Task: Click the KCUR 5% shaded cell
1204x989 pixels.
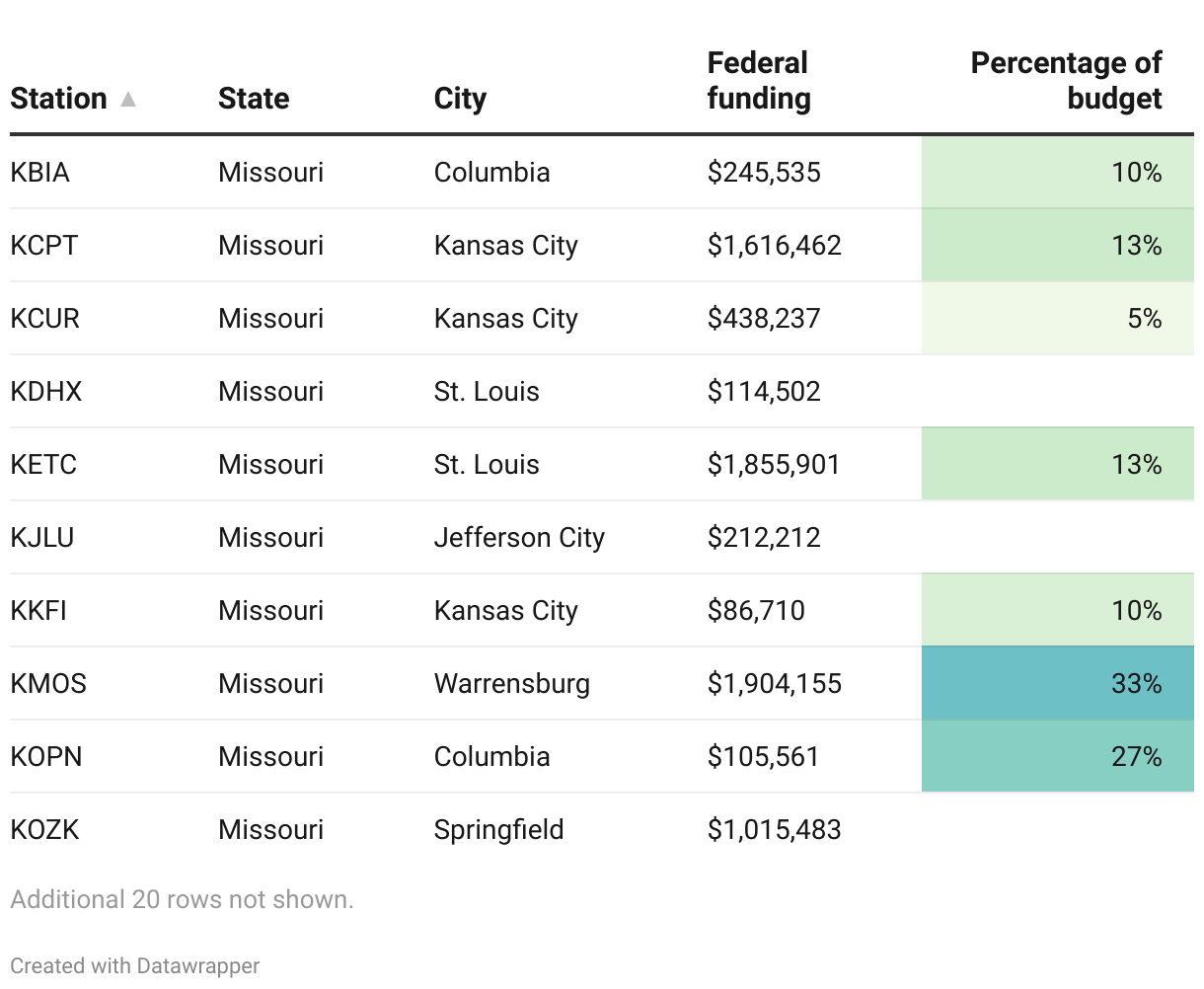Action: (1057, 318)
